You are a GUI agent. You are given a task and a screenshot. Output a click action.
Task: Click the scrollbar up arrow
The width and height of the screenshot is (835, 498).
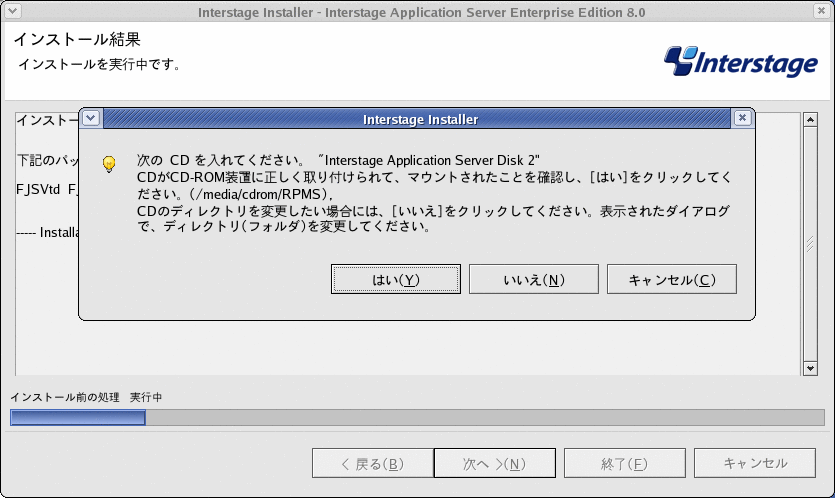point(810,120)
